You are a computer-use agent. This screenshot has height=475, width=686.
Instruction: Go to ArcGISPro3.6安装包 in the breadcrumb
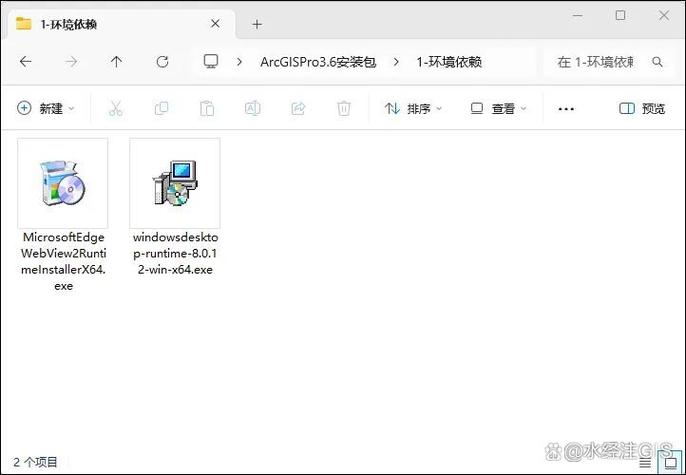[318, 62]
